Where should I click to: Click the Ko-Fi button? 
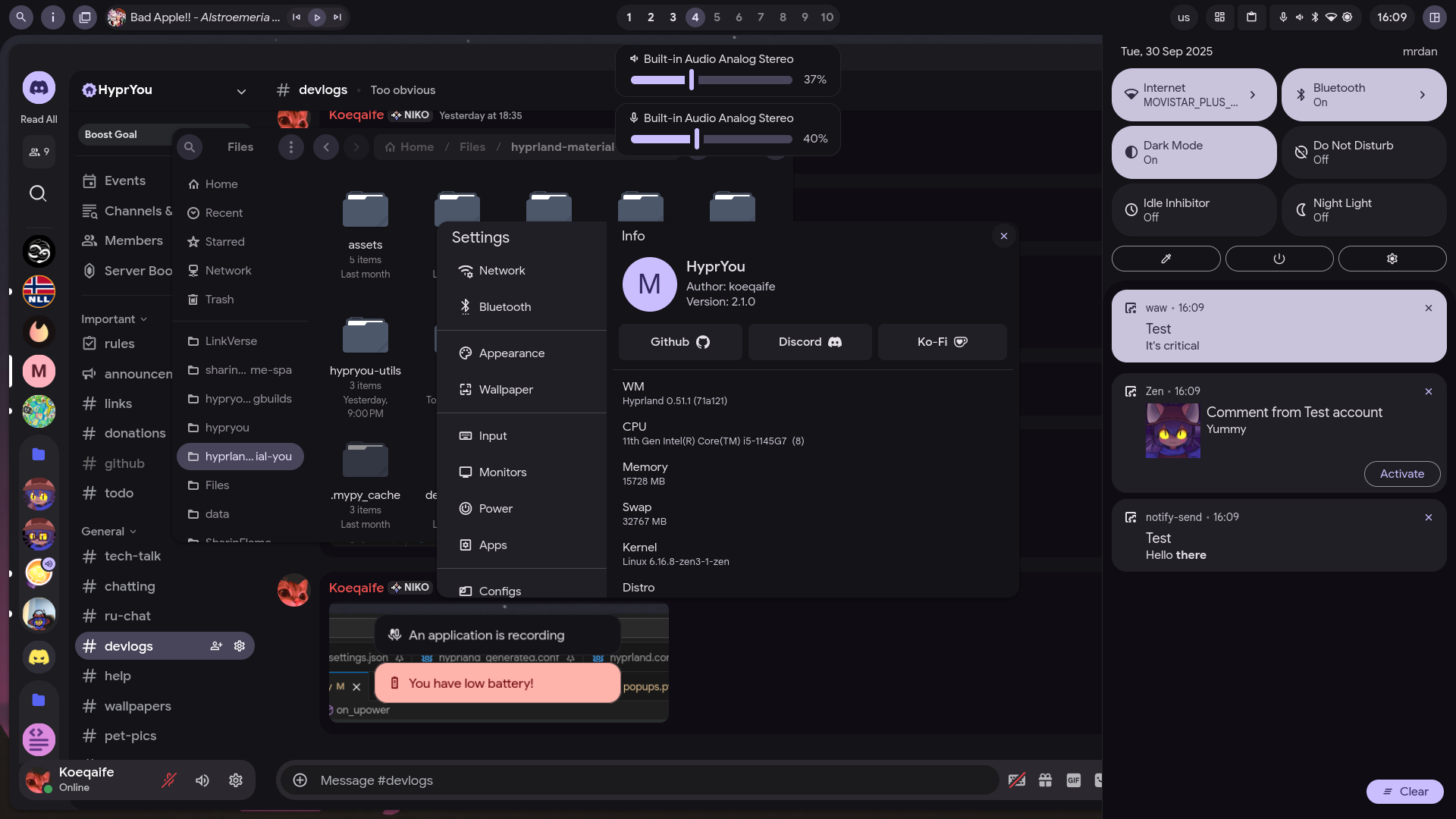coord(943,342)
